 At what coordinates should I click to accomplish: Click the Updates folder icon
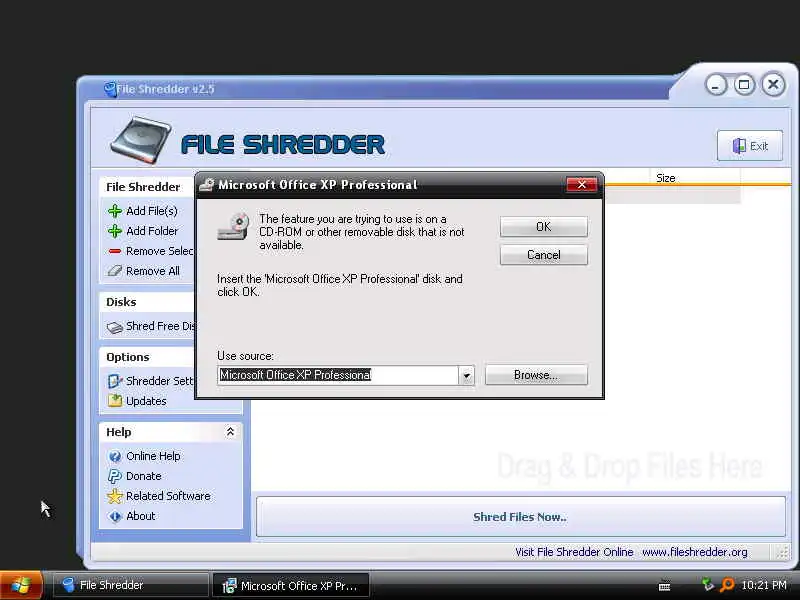(x=115, y=401)
